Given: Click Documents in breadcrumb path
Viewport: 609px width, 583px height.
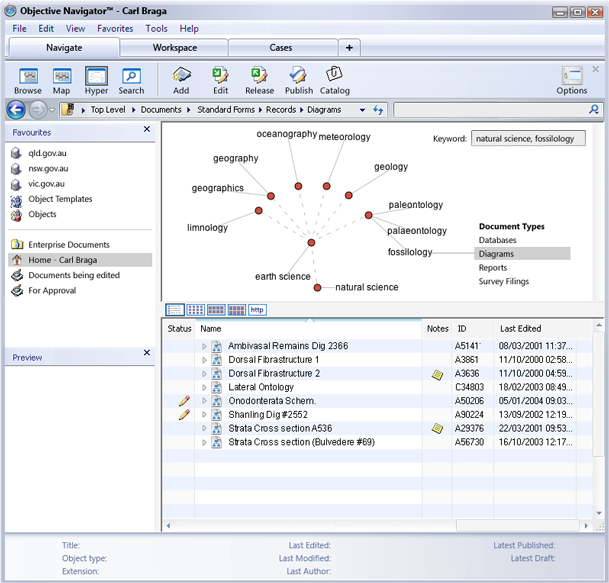Looking at the screenshot, I should point(161,110).
